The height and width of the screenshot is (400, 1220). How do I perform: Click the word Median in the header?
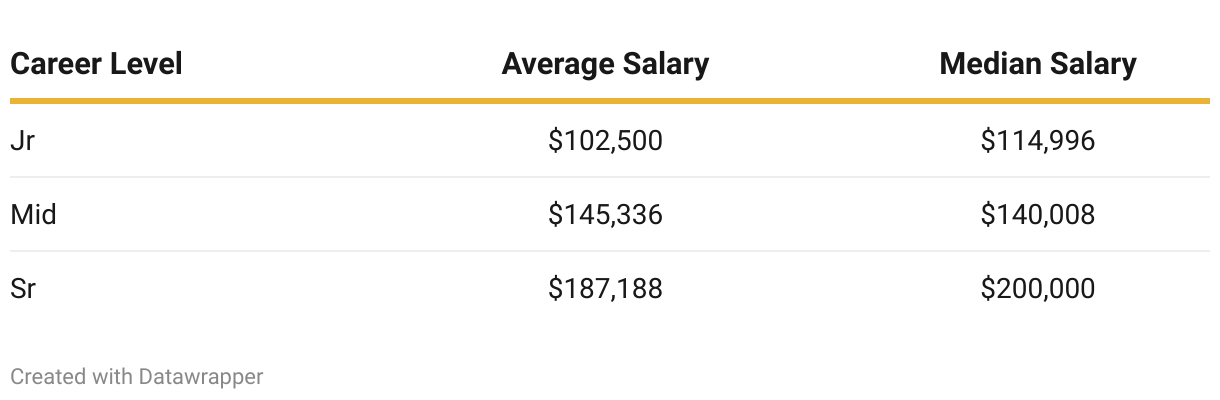pyautogui.click(x=989, y=64)
